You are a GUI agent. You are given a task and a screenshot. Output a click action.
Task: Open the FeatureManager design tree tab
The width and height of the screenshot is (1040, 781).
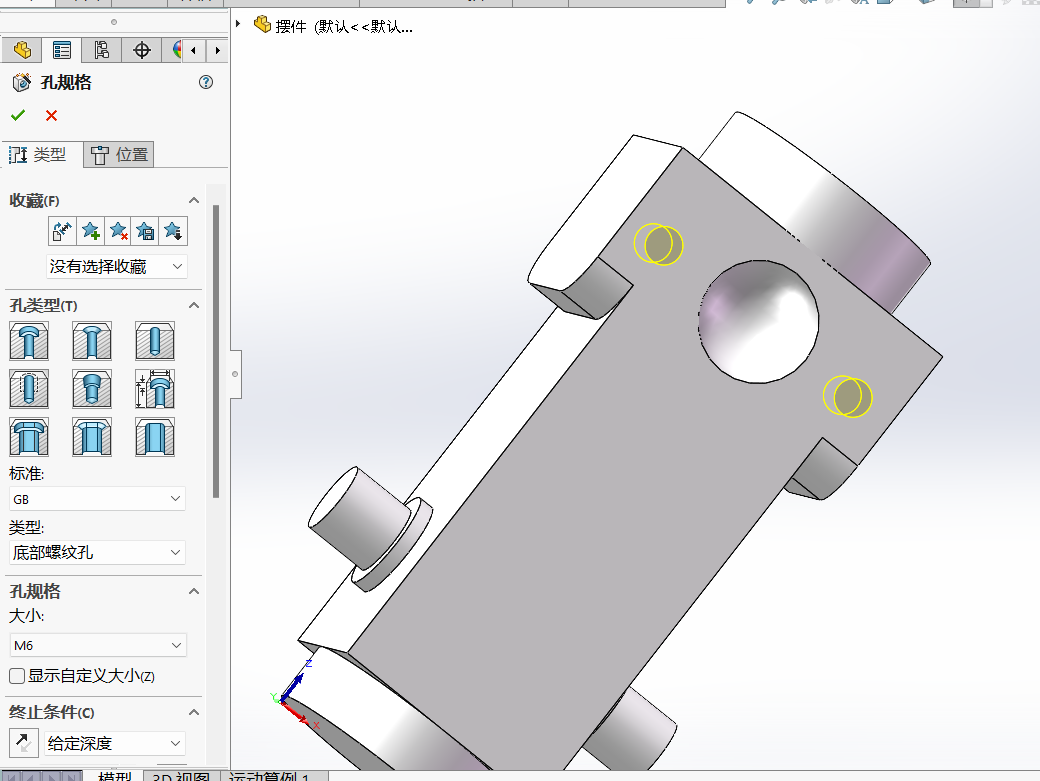pos(22,50)
